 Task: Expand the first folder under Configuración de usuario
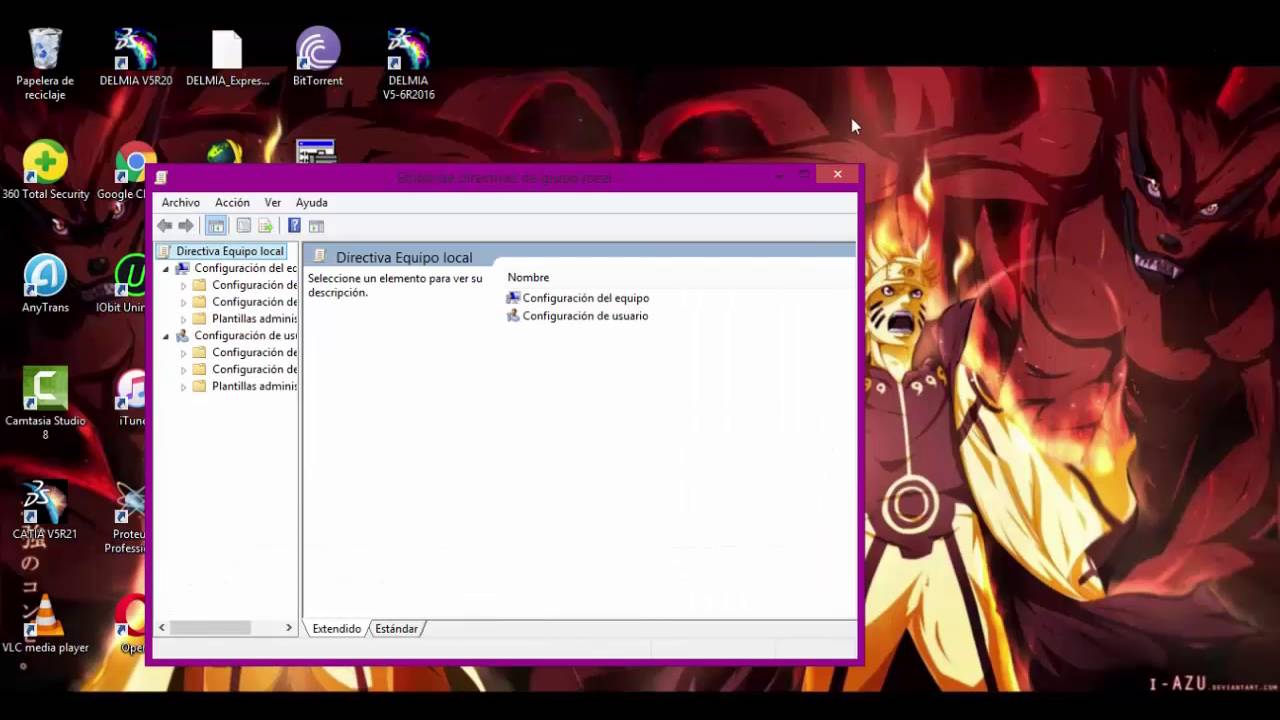click(x=183, y=352)
